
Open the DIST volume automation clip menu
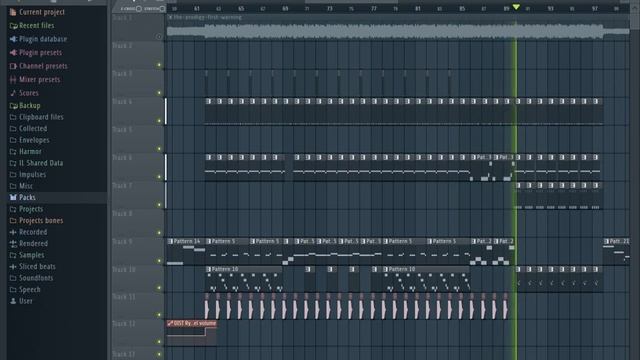[x=170, y=324]
